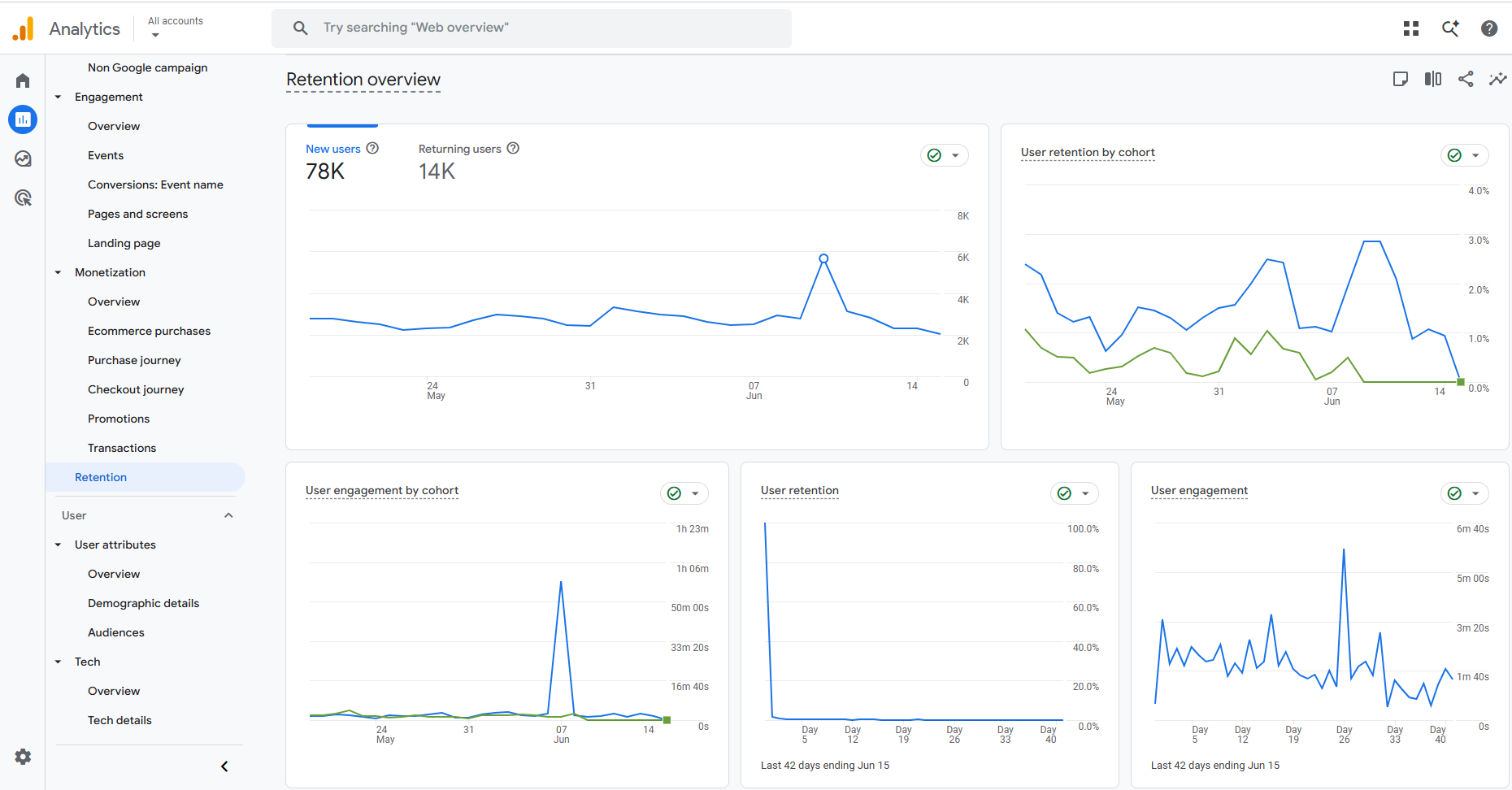Open Demographic details report
The image size is (1512, 790).
tap(143, 603)
